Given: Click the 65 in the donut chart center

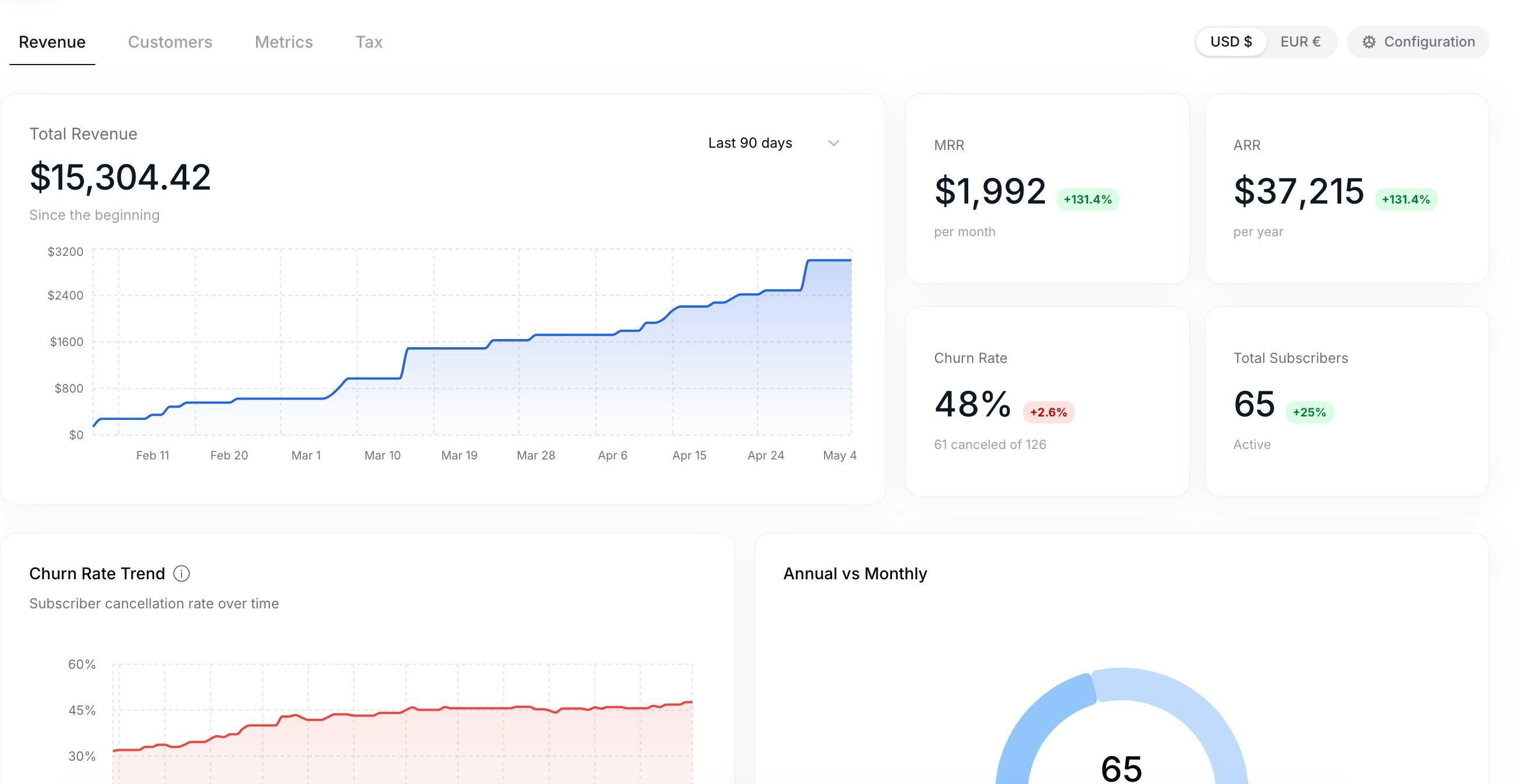Looking at the screenshot, I should click(x=1121, y=768).
